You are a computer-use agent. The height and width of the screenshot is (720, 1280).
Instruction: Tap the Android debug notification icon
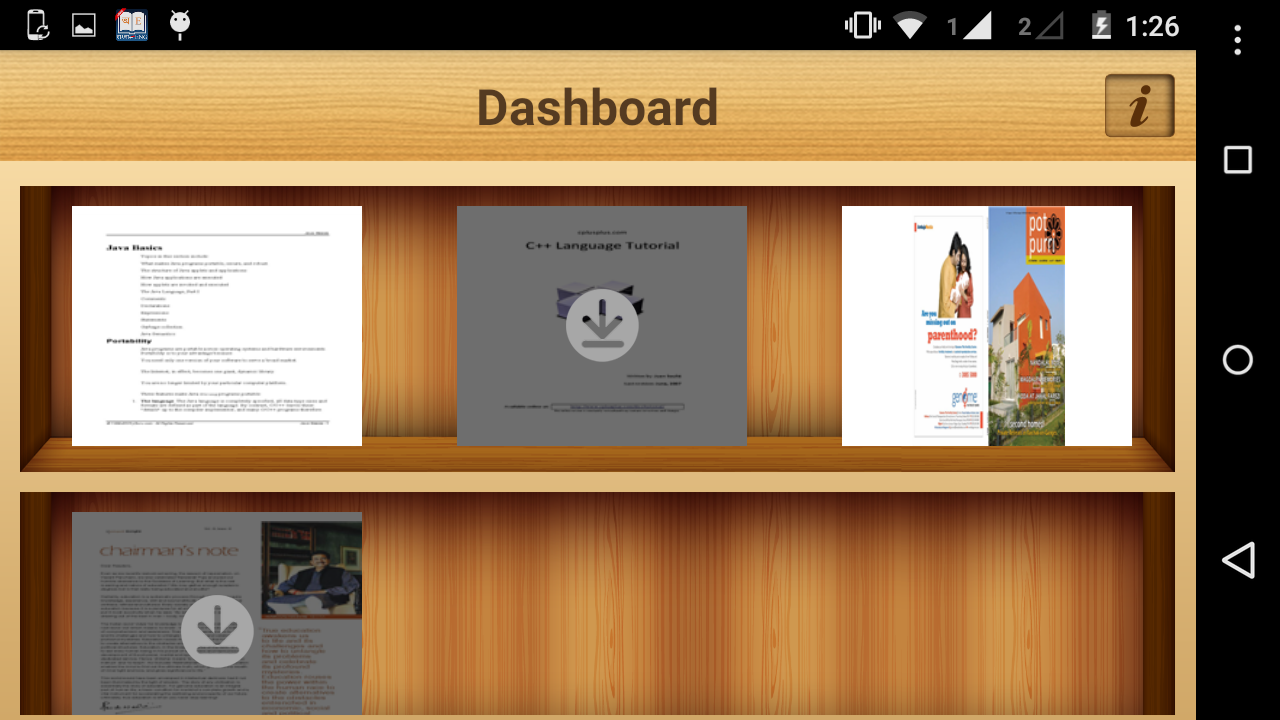click(x=180, y=25)
